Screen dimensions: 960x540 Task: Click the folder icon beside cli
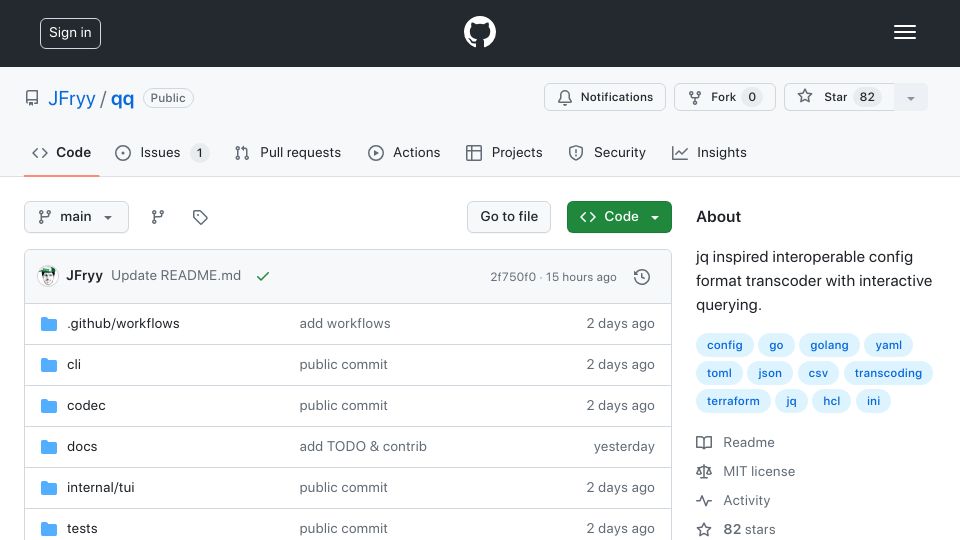click(49, 365)
